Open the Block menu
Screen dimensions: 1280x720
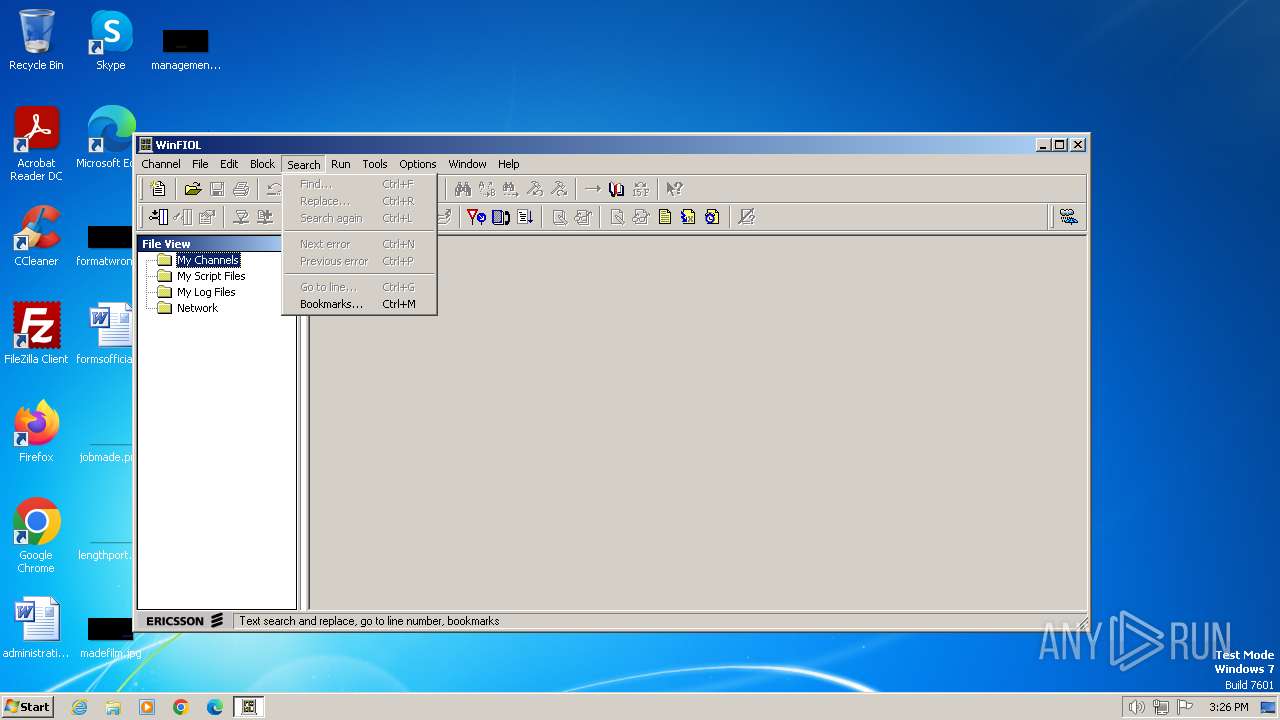(262, 164)
